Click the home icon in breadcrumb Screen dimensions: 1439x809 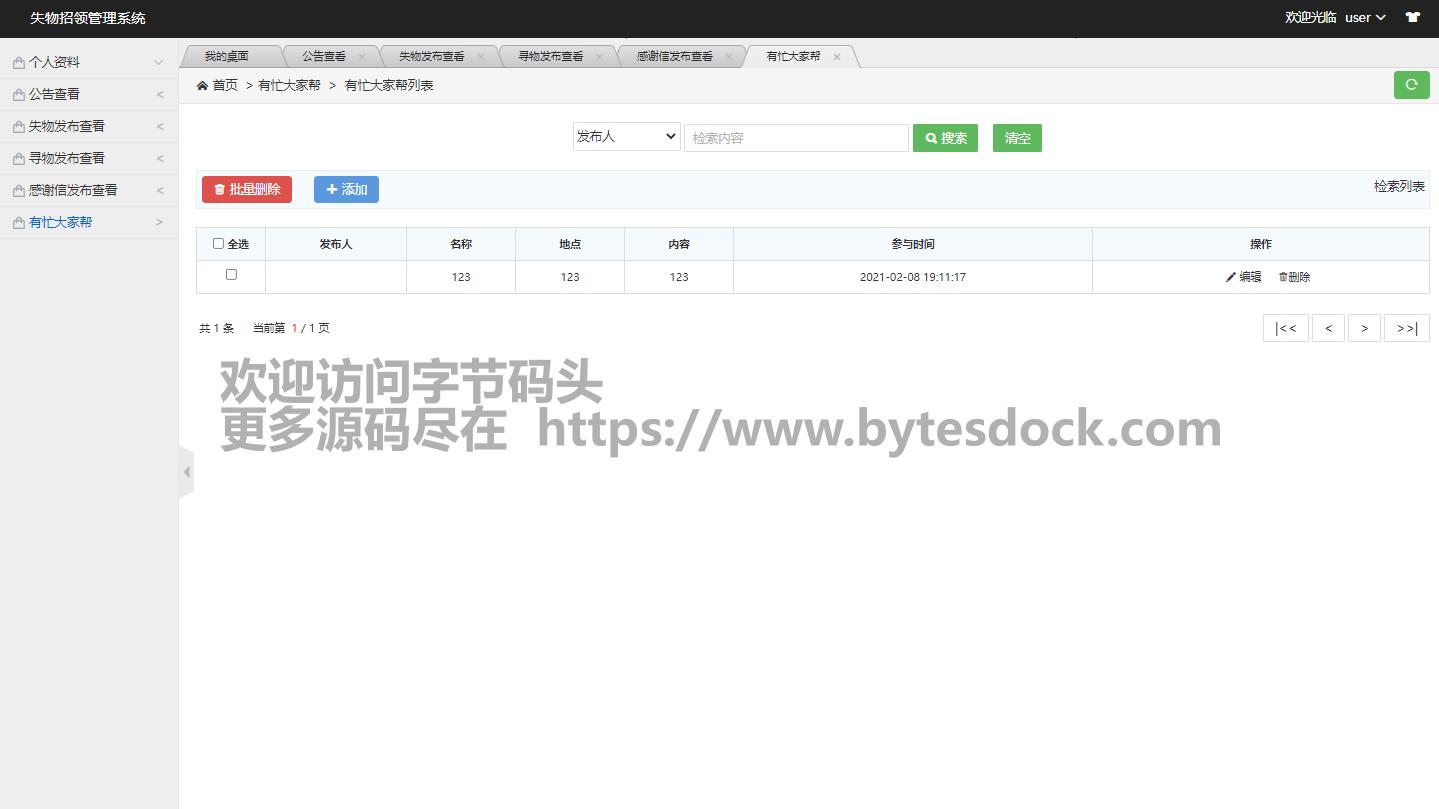[203, 86]
